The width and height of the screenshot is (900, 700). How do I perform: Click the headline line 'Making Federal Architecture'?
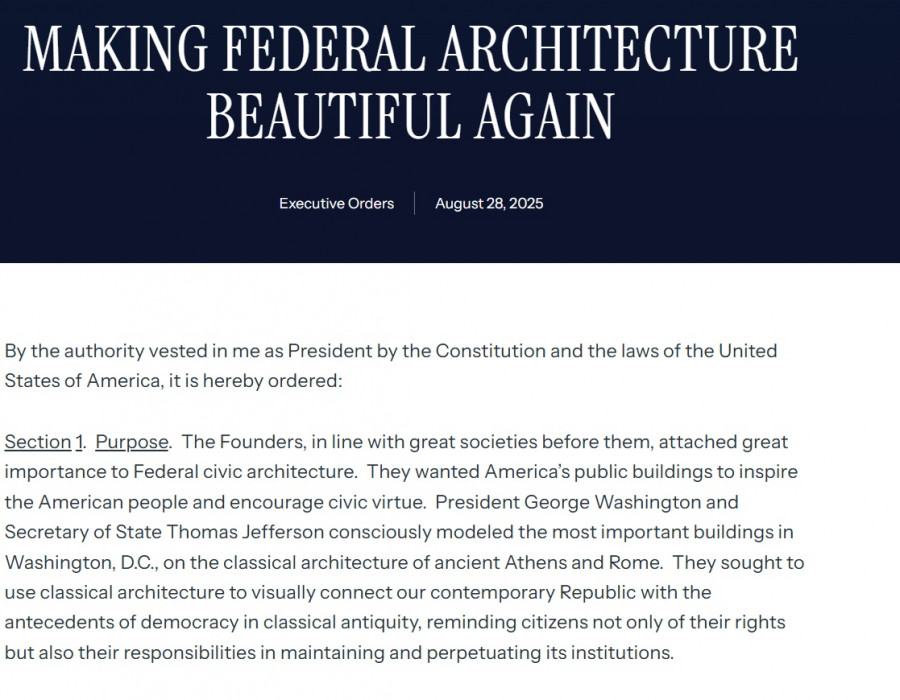(x=410, y=50)
